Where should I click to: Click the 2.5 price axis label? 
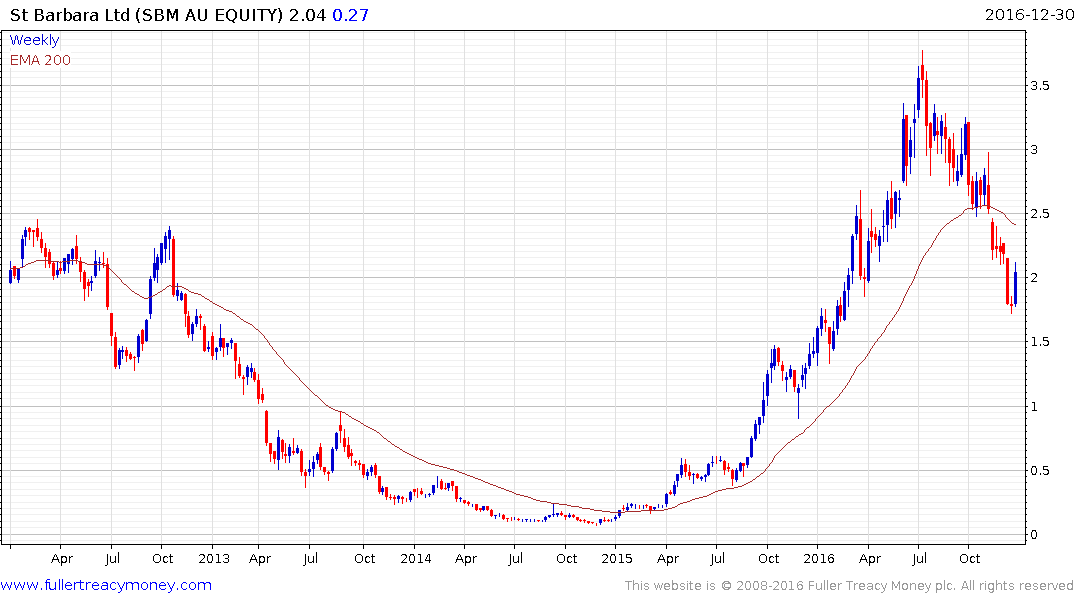(1039, 214)
